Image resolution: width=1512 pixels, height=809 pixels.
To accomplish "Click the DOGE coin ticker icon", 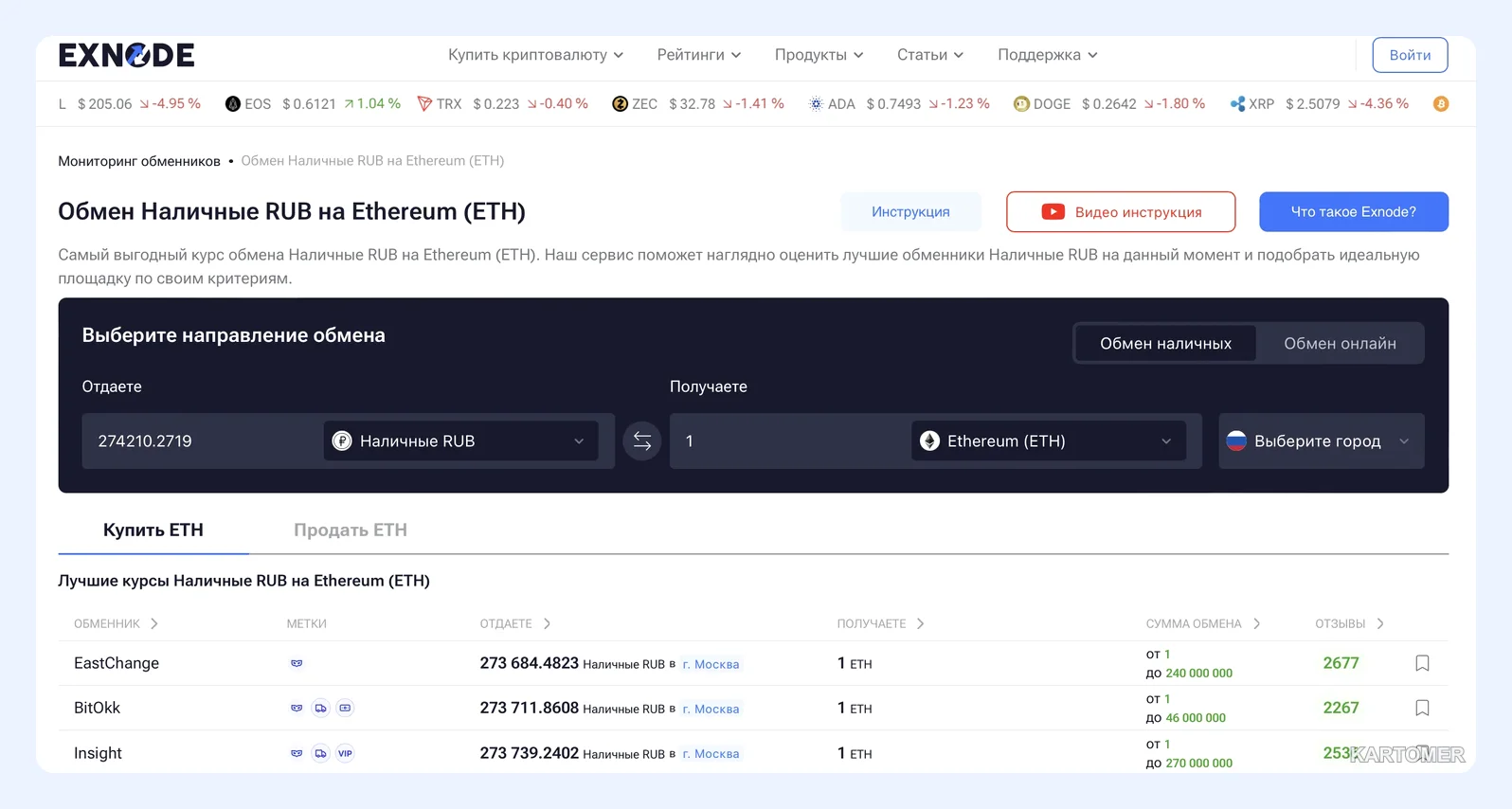I will [x=1021, y=104].
